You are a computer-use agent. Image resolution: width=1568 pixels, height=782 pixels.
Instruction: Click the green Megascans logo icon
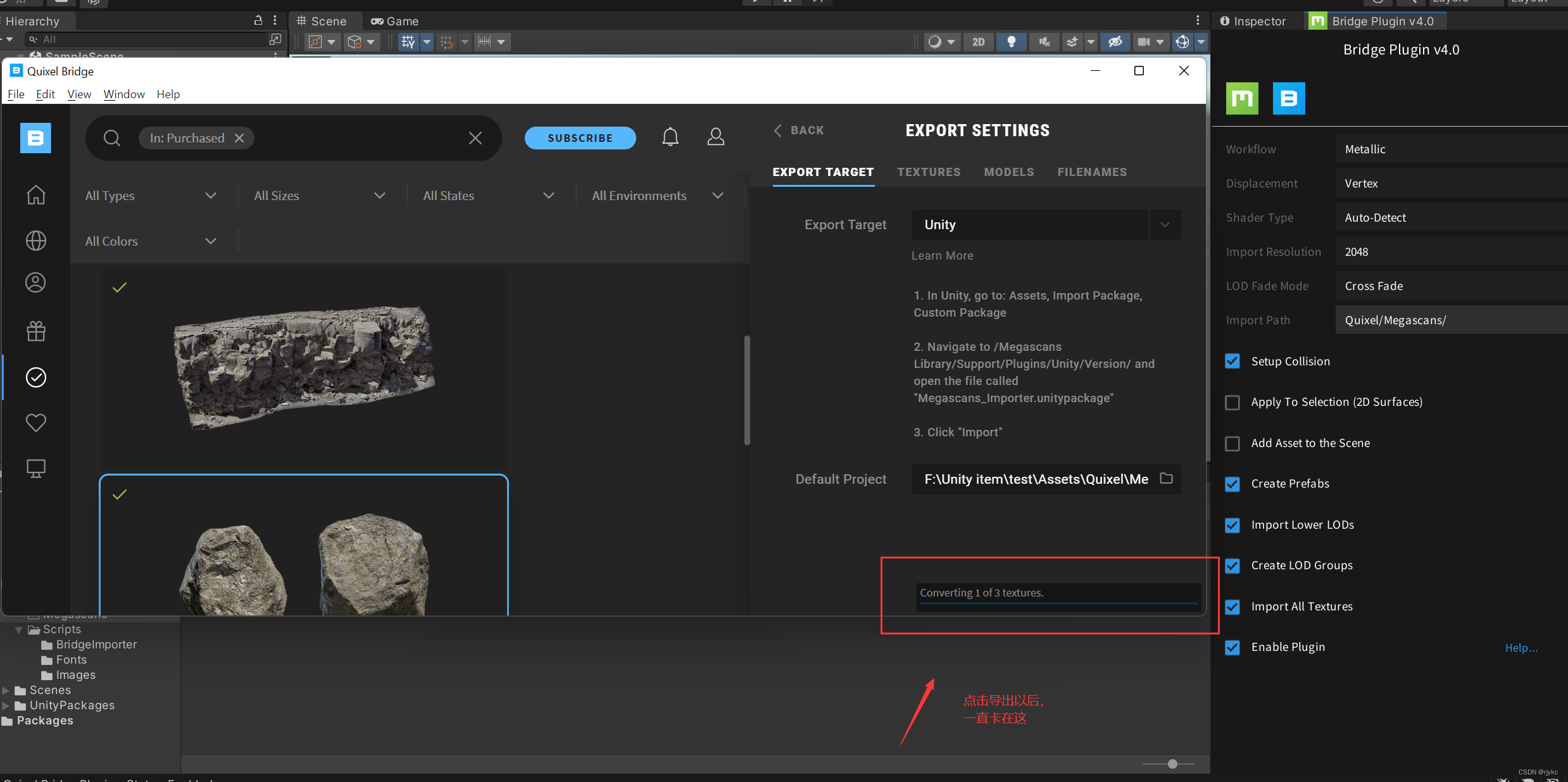pyautogui.click(x=1241, y=99)
